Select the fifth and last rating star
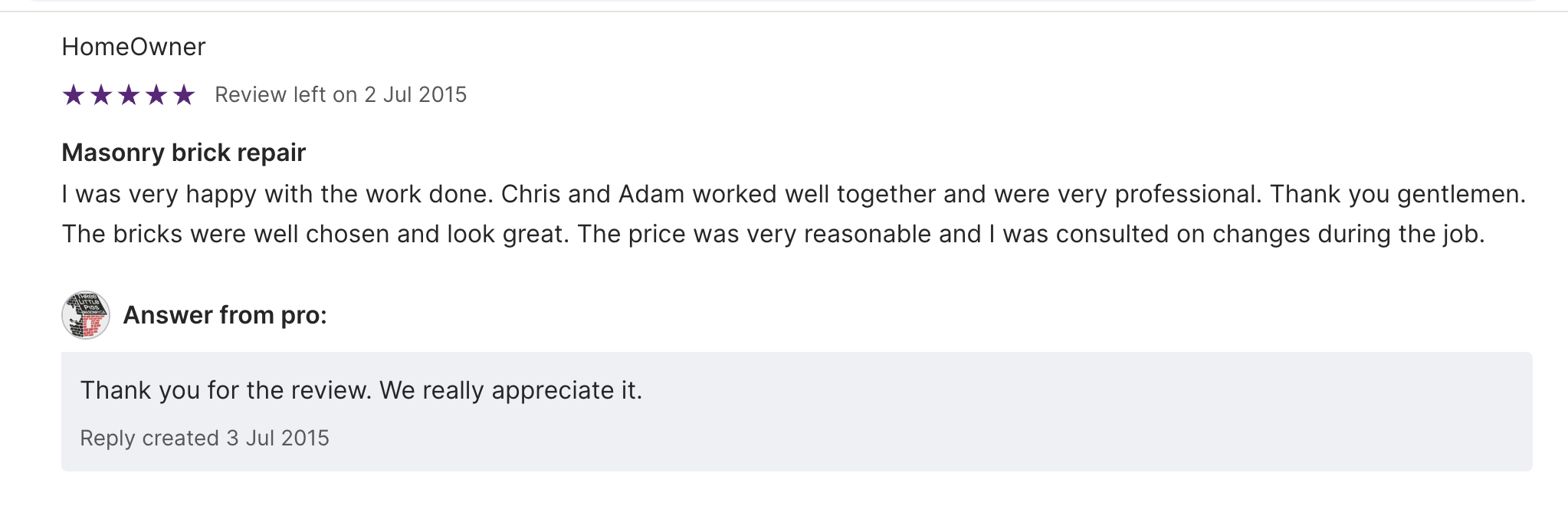 tap(184, 95)
